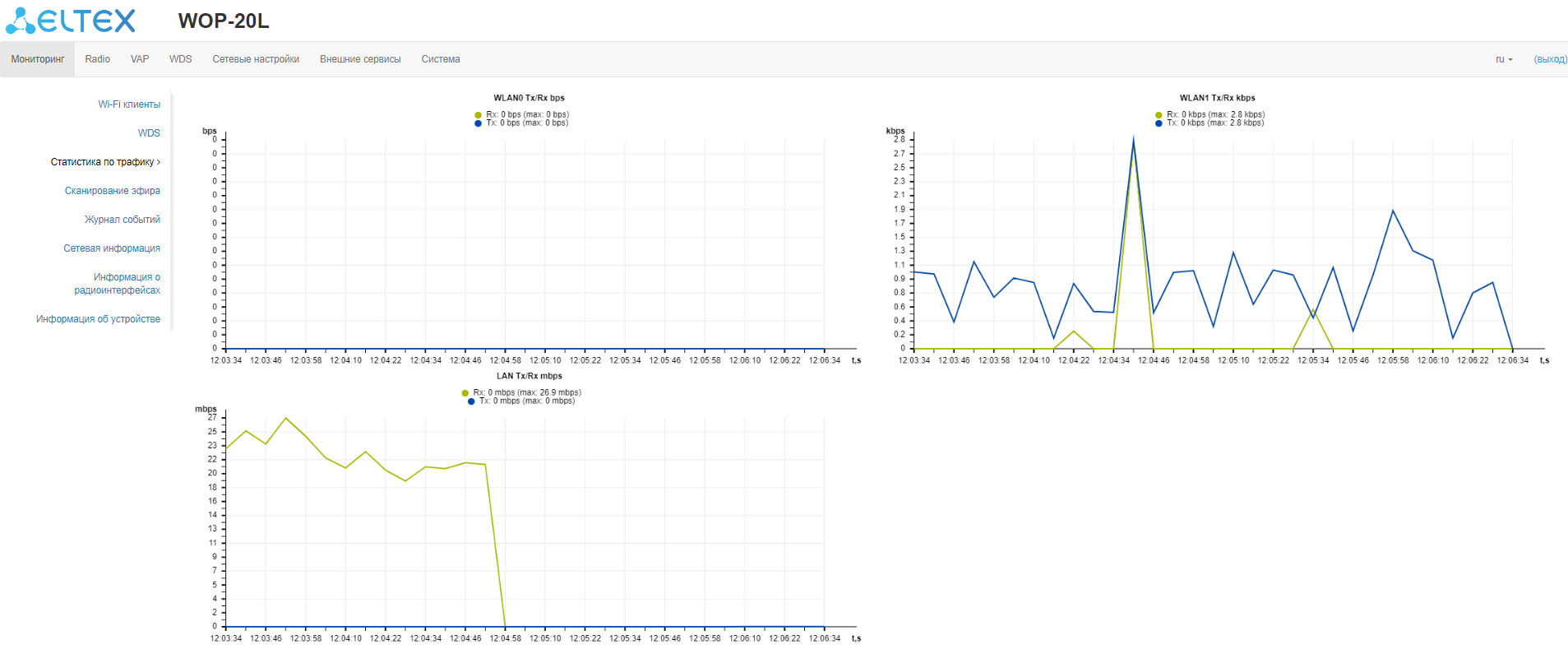1568x649 pixels.
Task: Open the Журнал событий page
Action: coord(122,220)
